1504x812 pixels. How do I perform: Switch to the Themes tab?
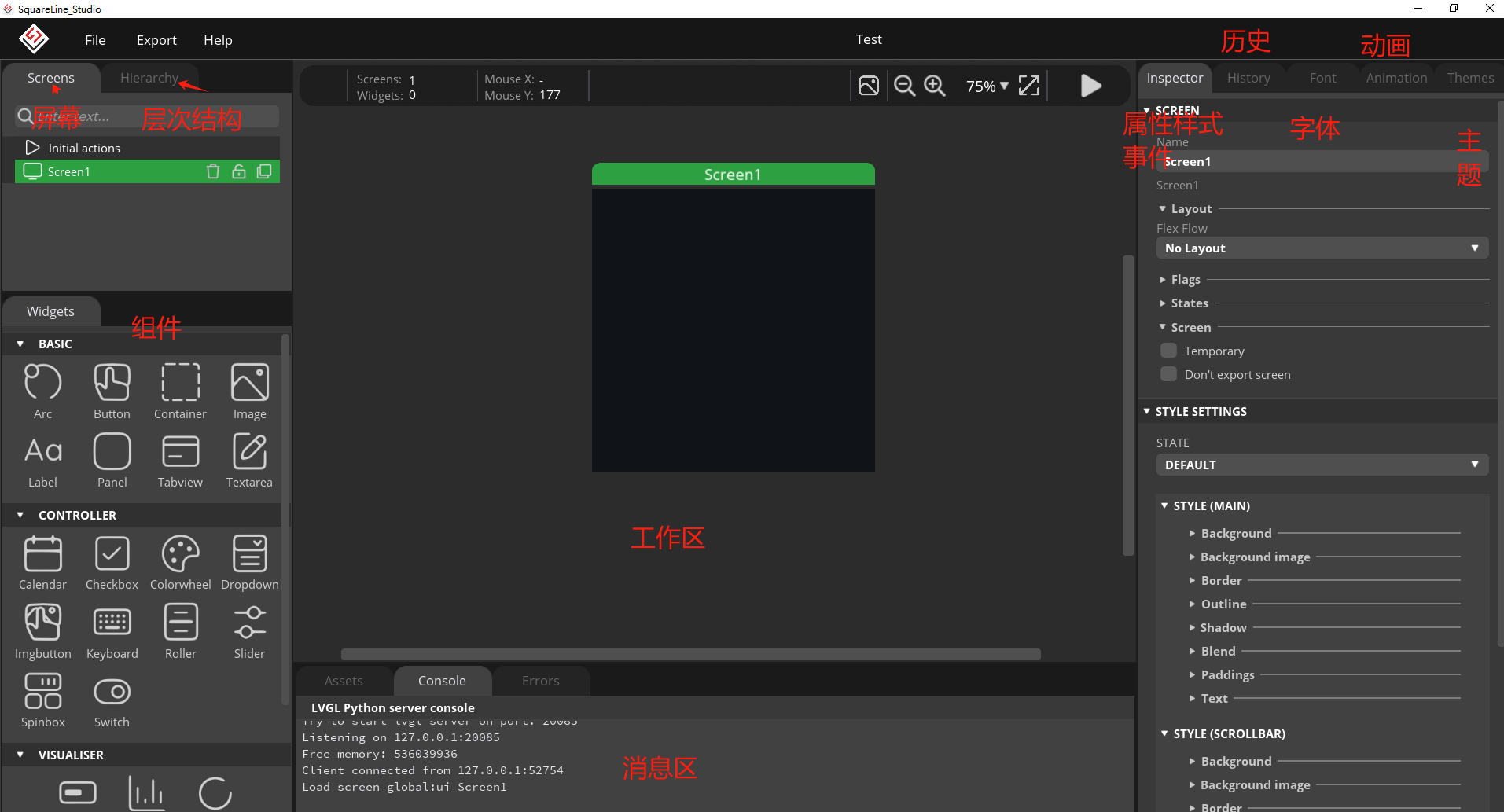point(1470,78)
